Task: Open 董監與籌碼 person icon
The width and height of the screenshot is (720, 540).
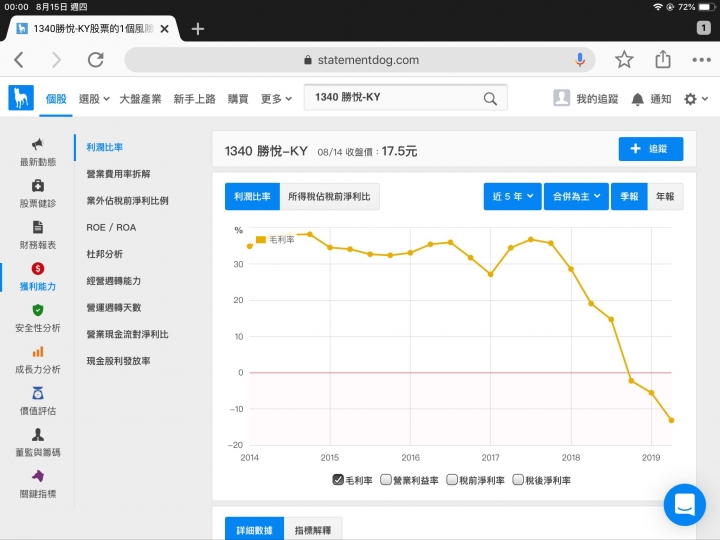Action: pyautogui.click(x=38, y=434)
